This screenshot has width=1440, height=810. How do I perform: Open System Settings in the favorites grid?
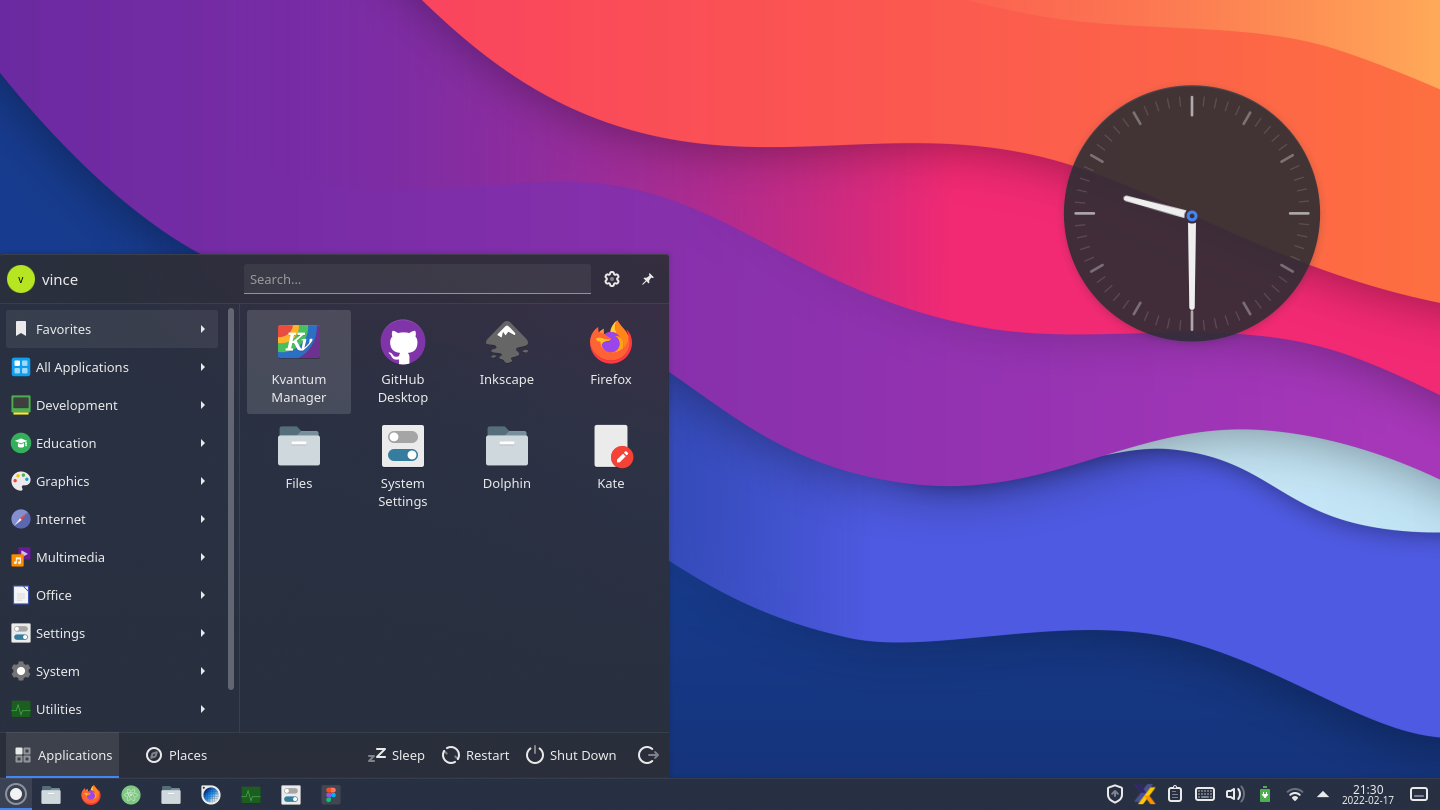click(403, 466)
